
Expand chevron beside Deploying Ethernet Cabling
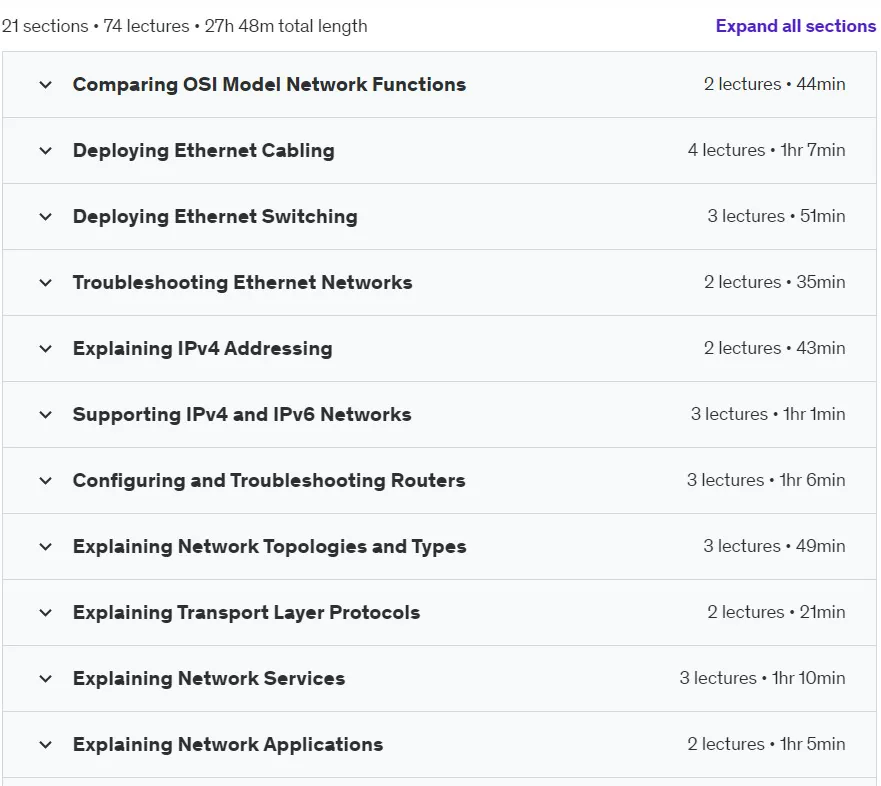(x=46, y=151)
